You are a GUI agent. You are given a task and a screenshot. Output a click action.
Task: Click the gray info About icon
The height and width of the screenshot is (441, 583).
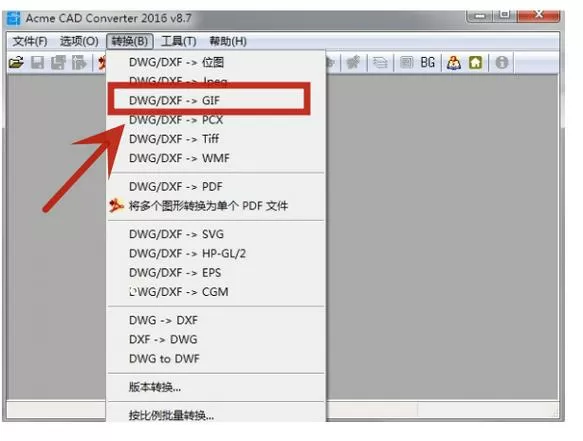point(502,62)
